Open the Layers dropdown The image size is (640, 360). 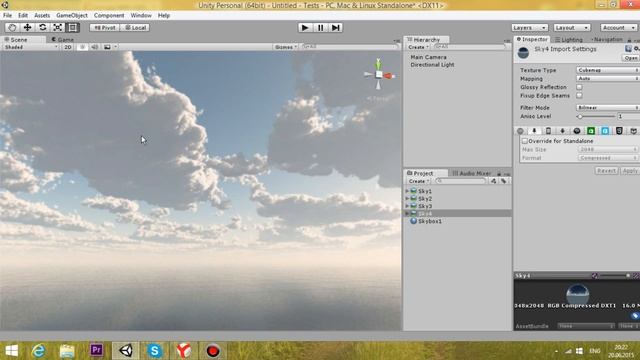[529, 28]
